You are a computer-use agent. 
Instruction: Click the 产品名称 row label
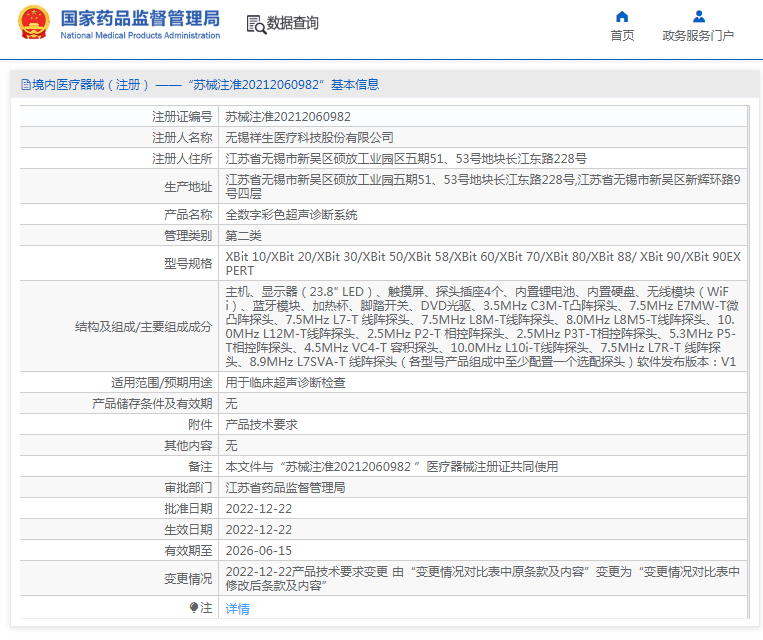pyautogui.click(x=188, y=215)
